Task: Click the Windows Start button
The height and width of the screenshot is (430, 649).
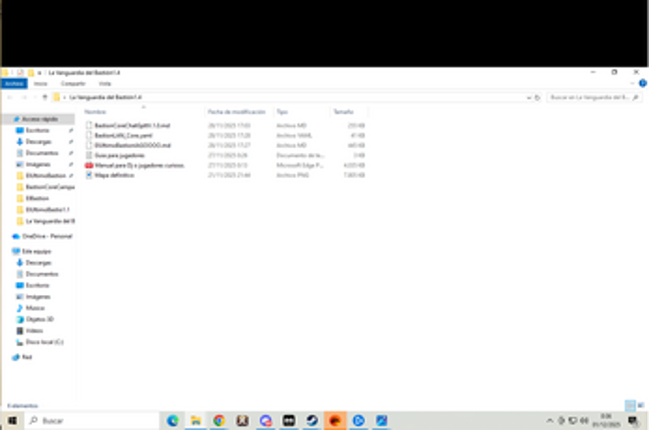Action: coord(10,421)
